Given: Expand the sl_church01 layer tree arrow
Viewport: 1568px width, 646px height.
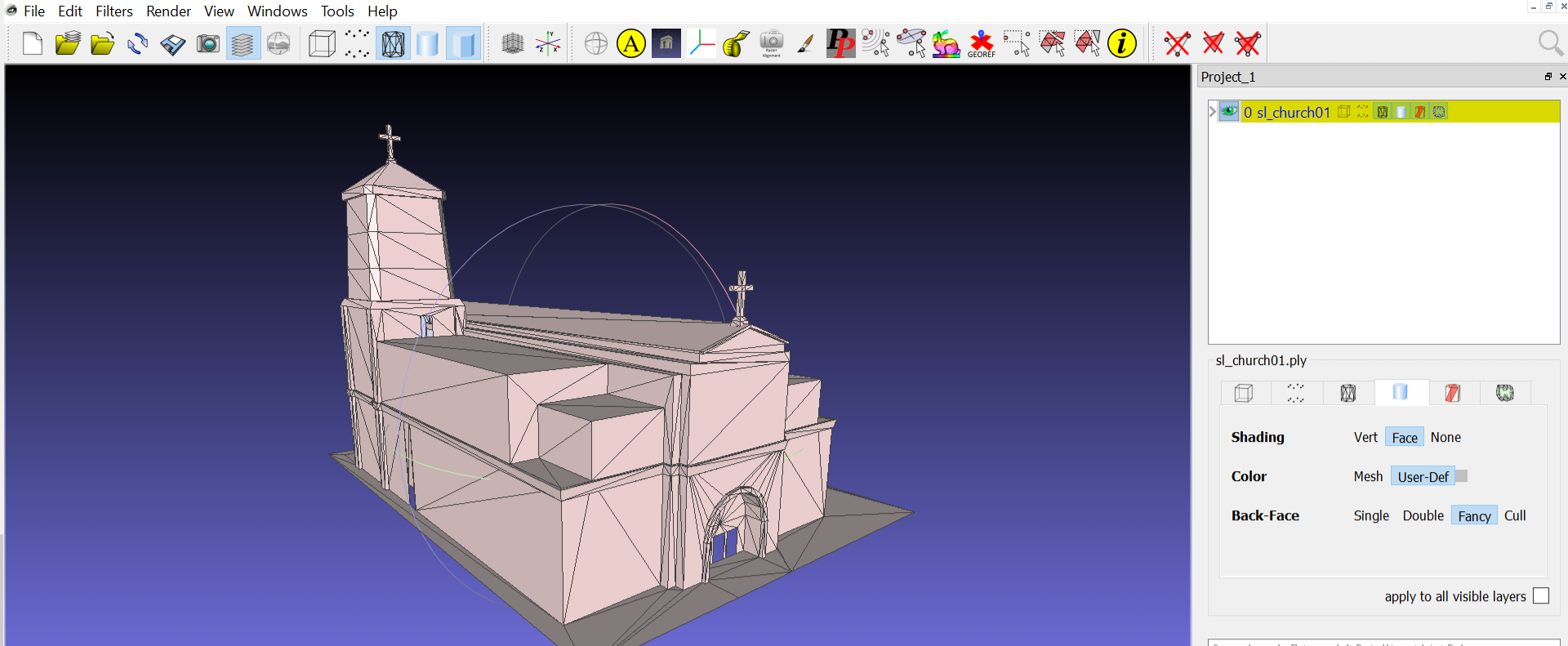Looking at the screenshot, I should 1213,112.
